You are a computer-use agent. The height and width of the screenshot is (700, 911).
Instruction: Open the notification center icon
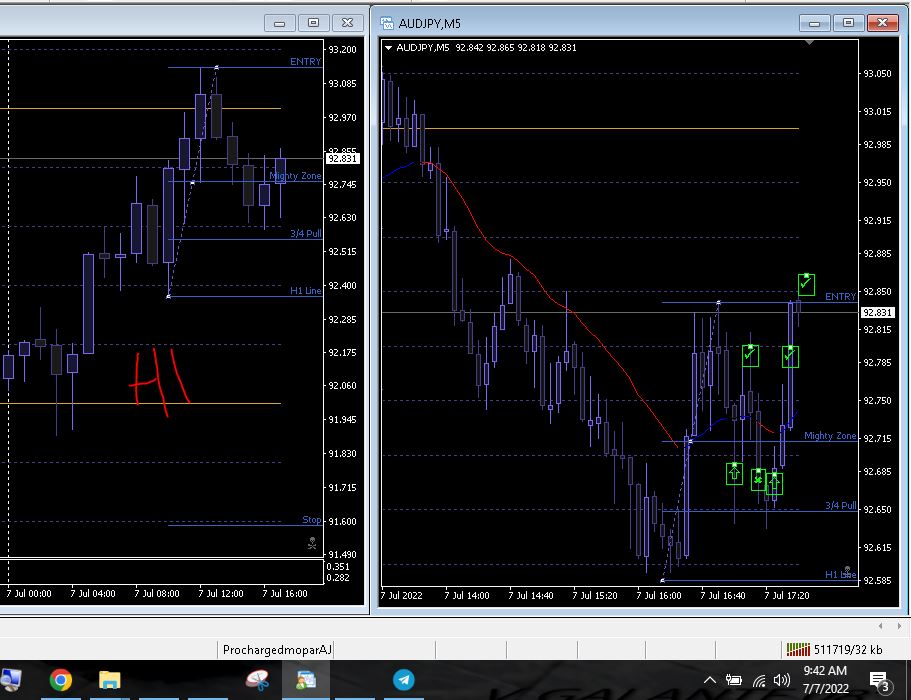(881, 681)
